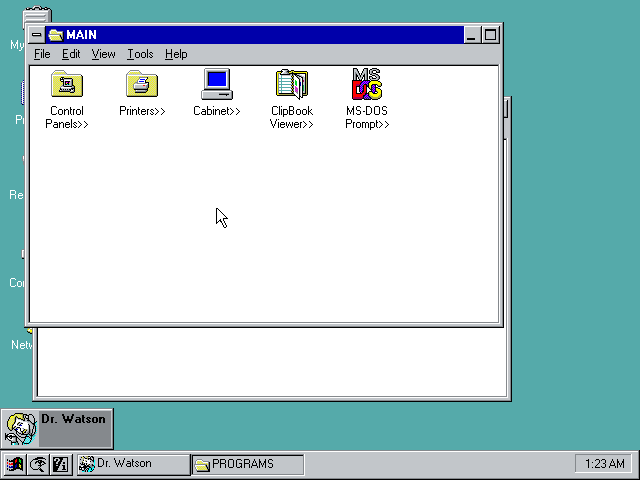
Task: Minimize the MAIN window
Action: pos(471,35)
